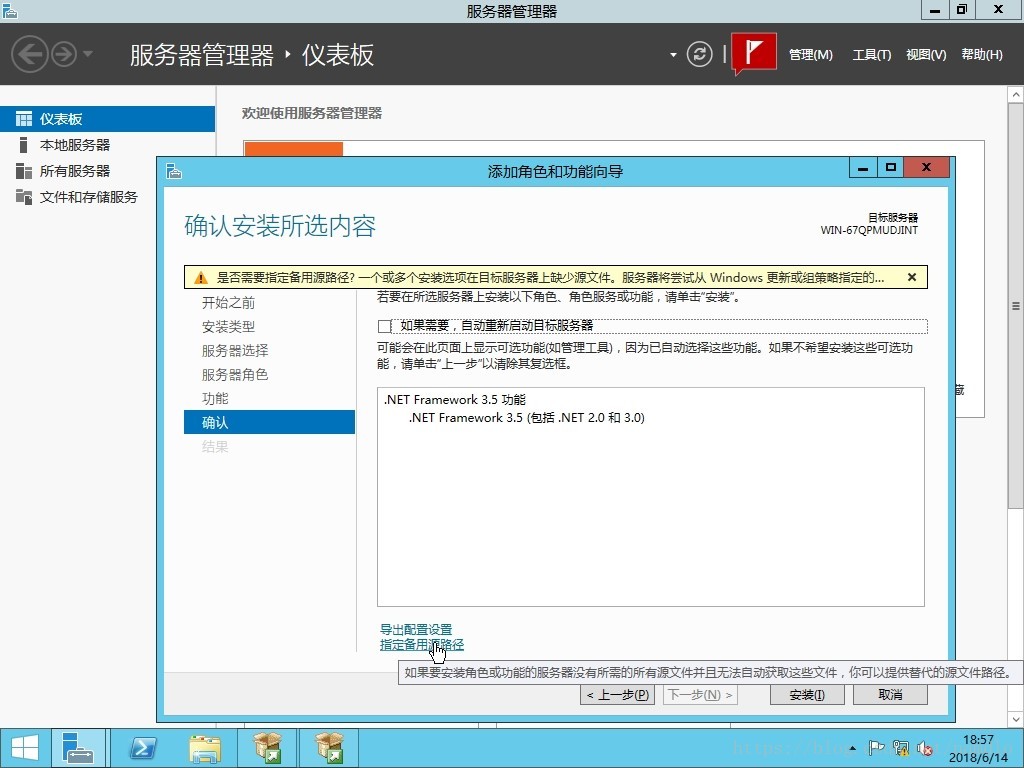Viewport: 1024px width, 768px height.
Task: Click the 取消 button
Action: coord(890,695)
